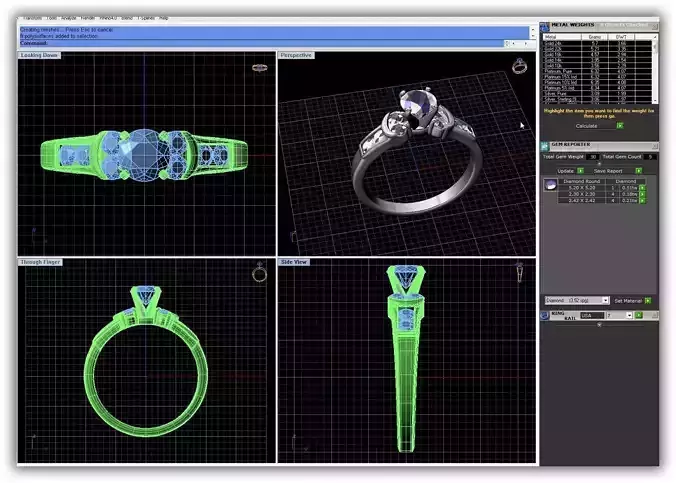Image resolution: width=676 pixels, height=483 pixels.
Task: Select the Perspective viewport label
Action: (x=296, y=55)
